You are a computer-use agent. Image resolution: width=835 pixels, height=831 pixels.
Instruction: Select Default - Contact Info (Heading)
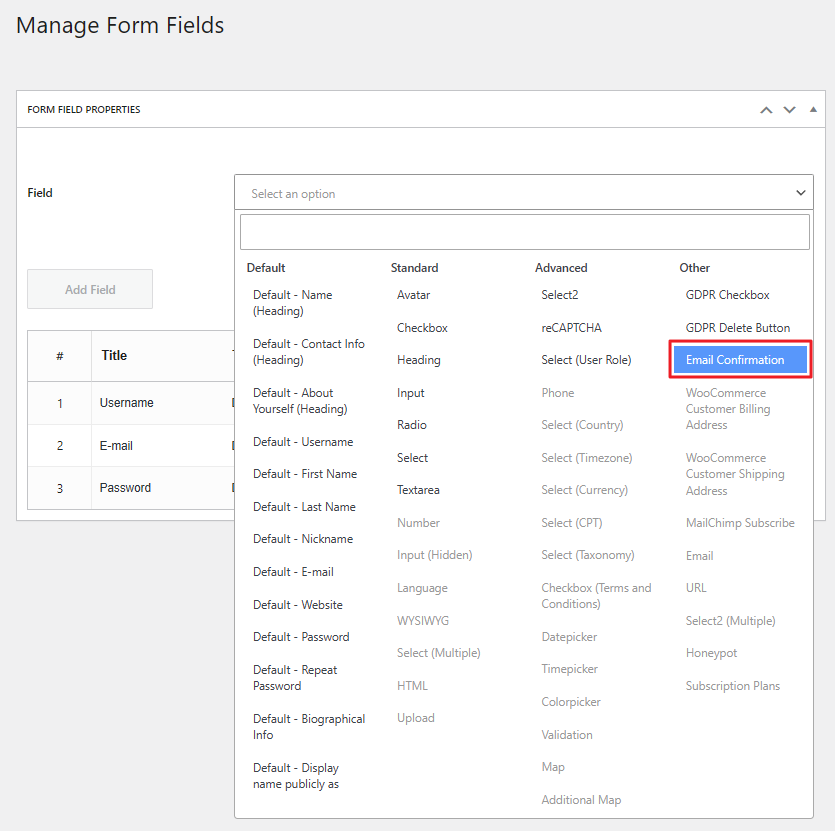pyautogui.click(x=308, y=352)
